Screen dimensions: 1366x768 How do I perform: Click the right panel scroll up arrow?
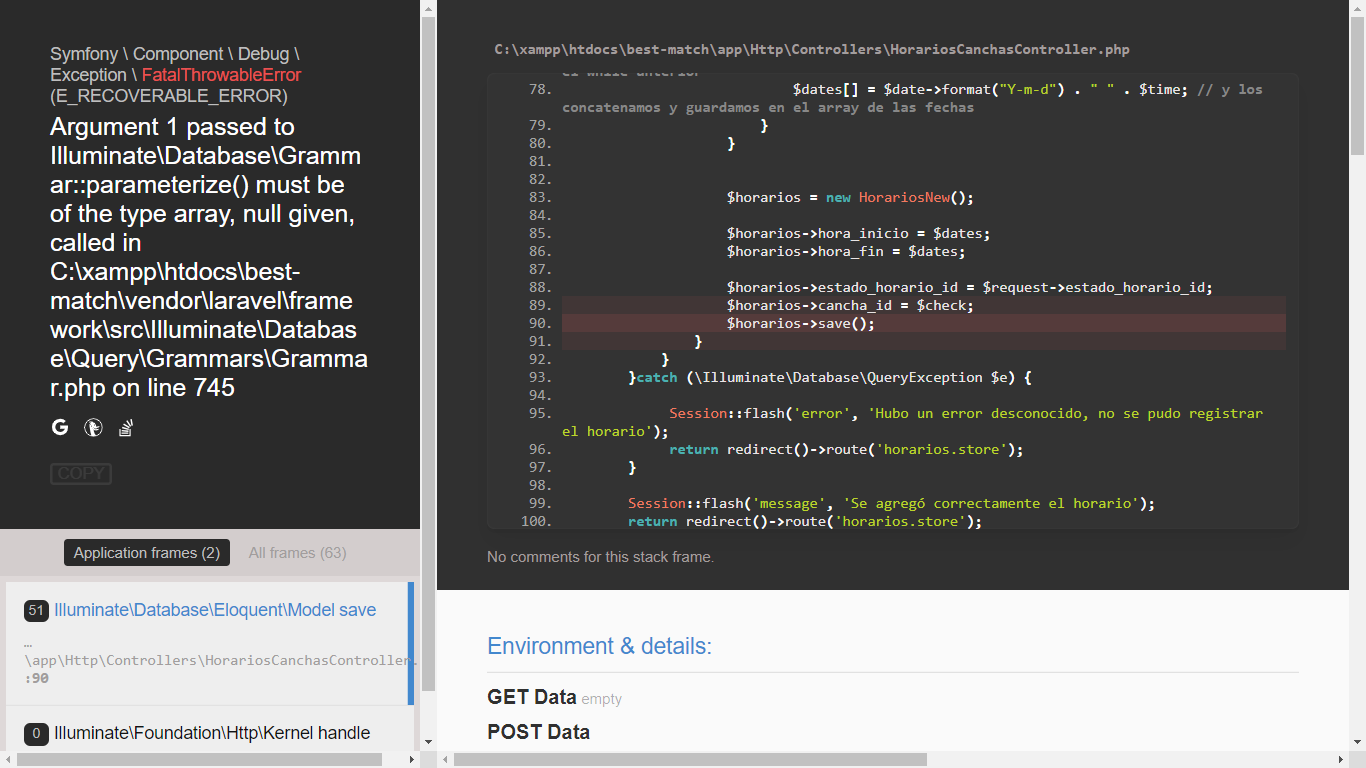1358,8
